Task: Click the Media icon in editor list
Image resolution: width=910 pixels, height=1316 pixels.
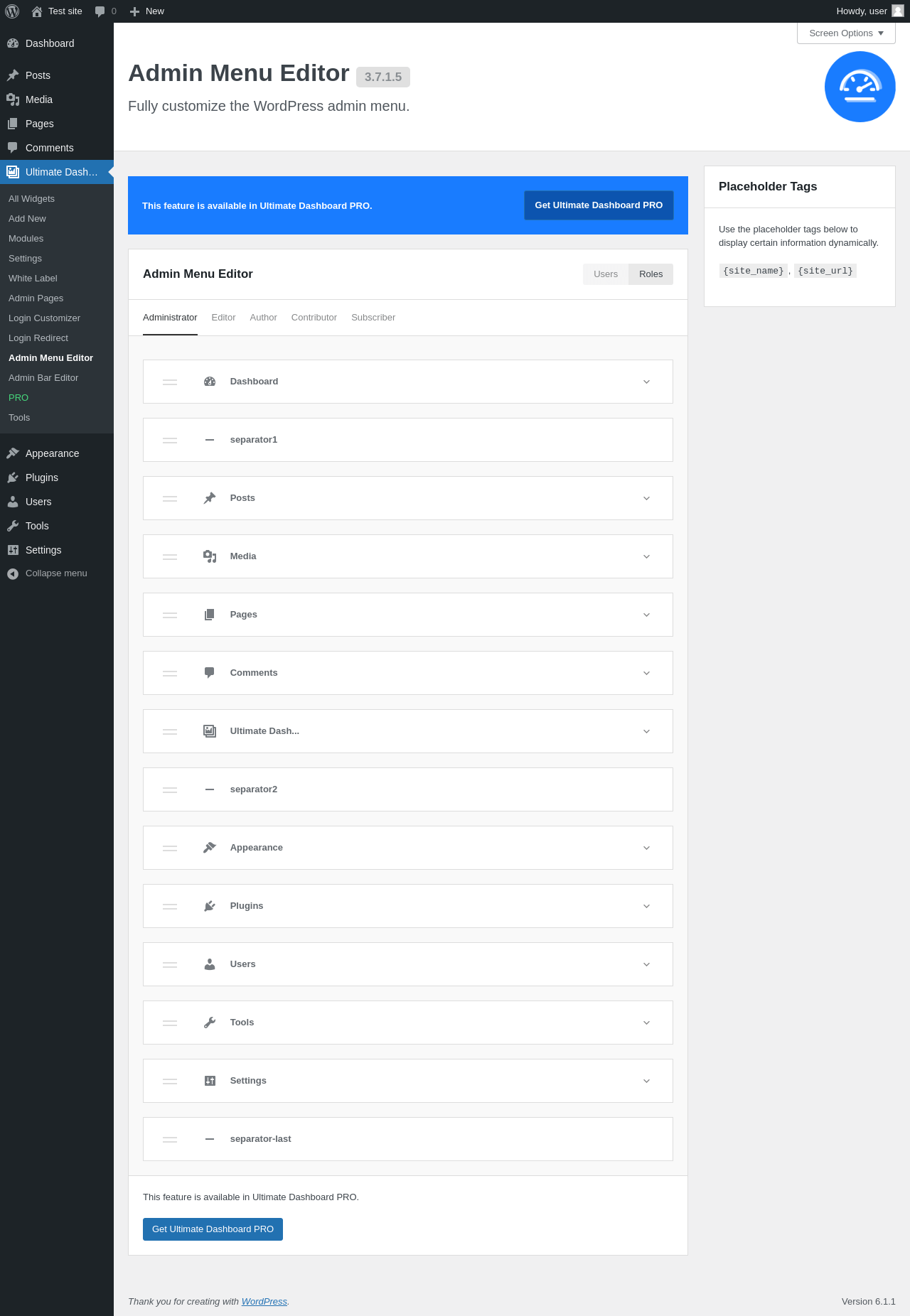Action: [210, 556]
